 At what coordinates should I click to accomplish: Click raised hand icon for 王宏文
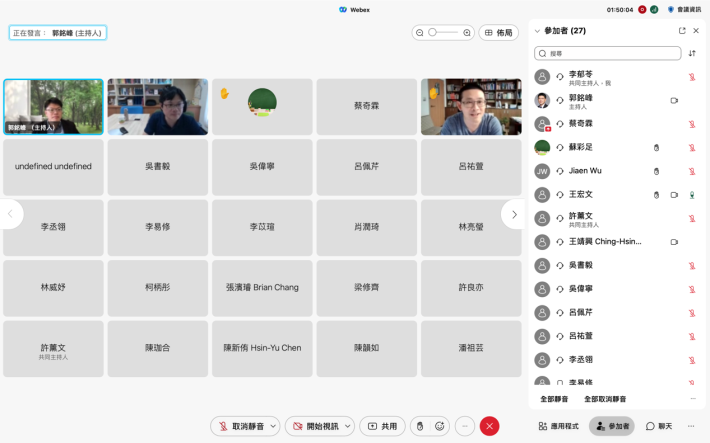tap(656, 195)
